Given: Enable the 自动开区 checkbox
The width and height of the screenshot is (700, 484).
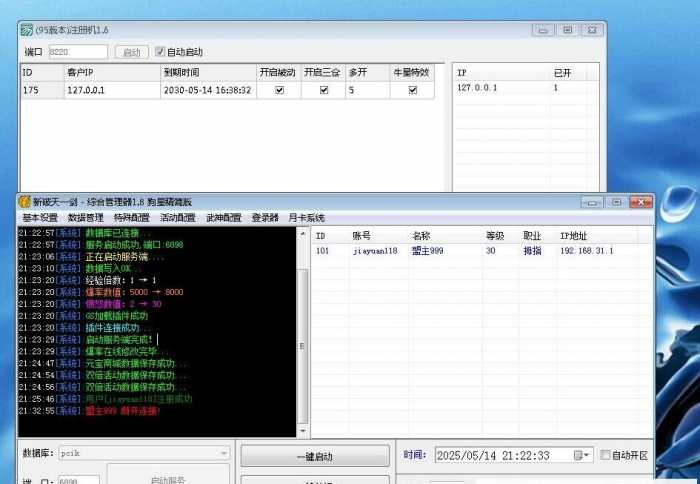Looking at the screenshot, I should click(605, 455).
